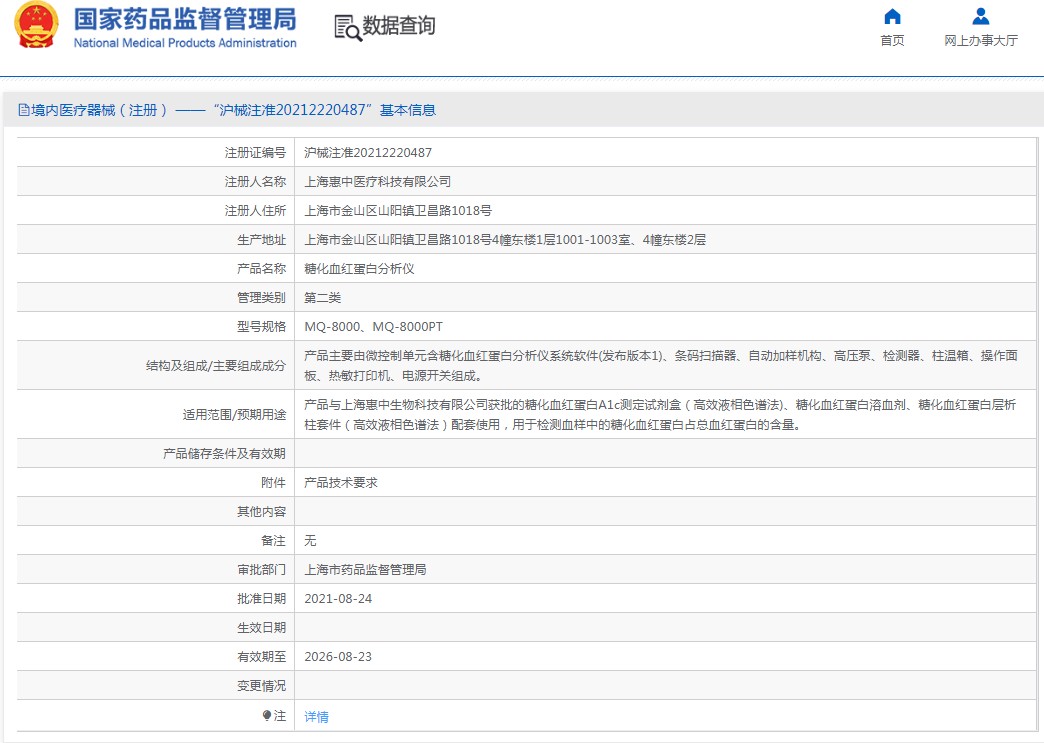Click the home icon above 首页

[x=892, y=17]
